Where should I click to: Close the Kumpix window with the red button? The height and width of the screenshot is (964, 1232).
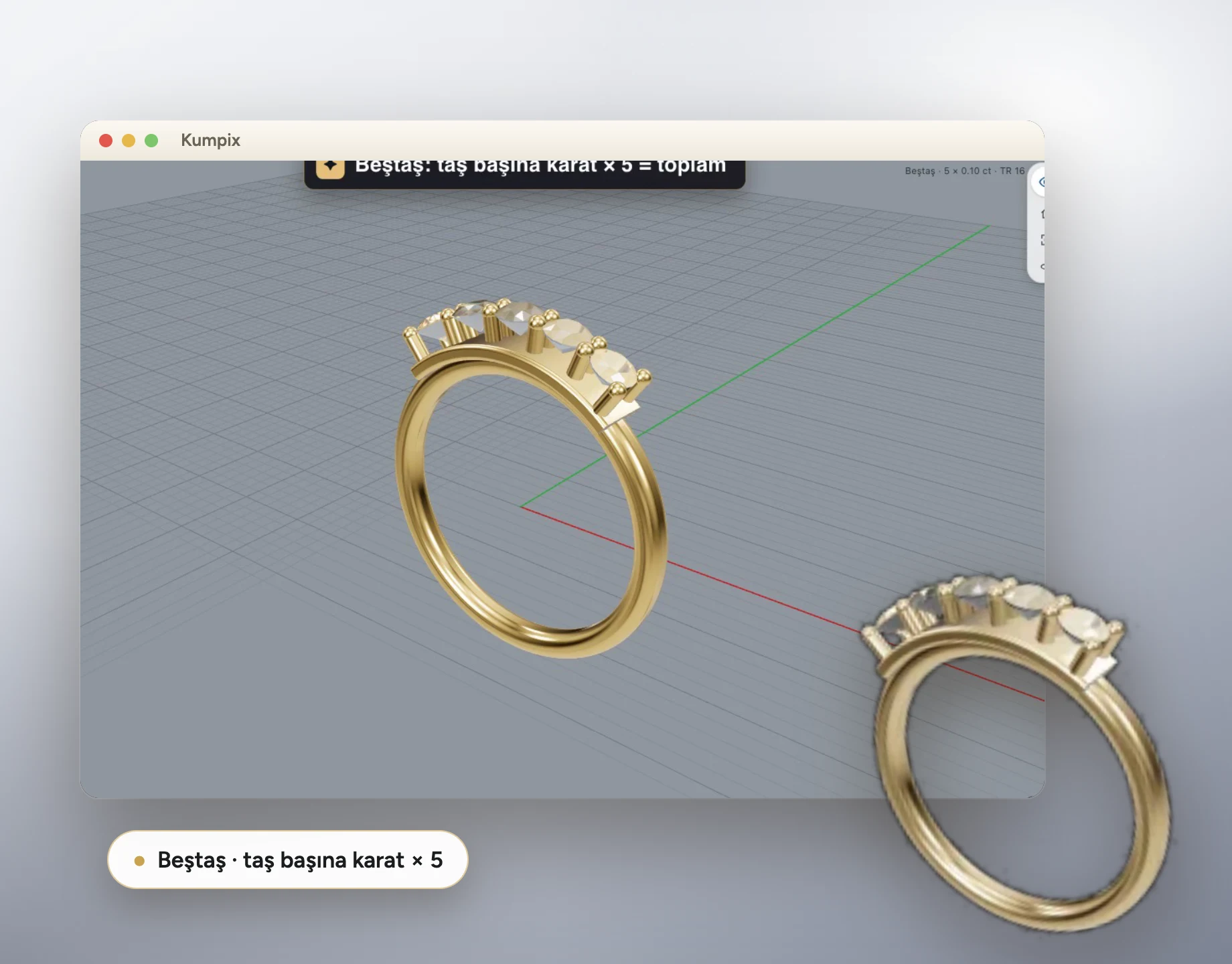pos(106,141)
